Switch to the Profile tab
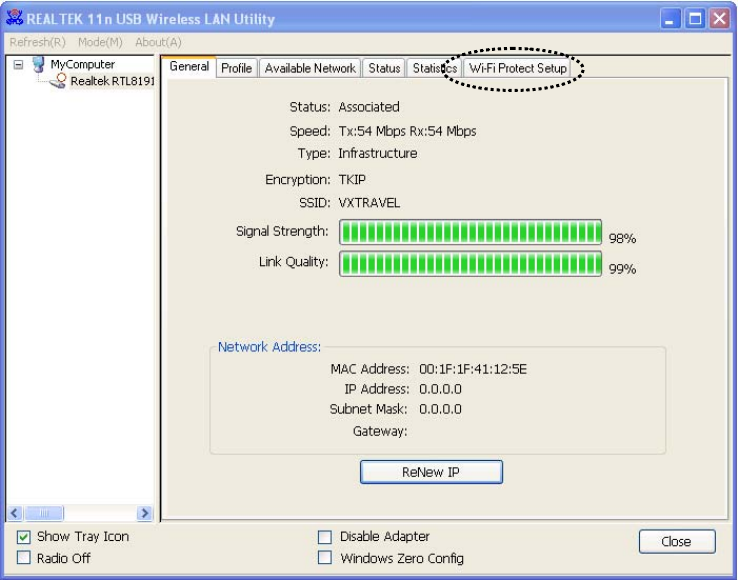 click(x=237, y=68)
